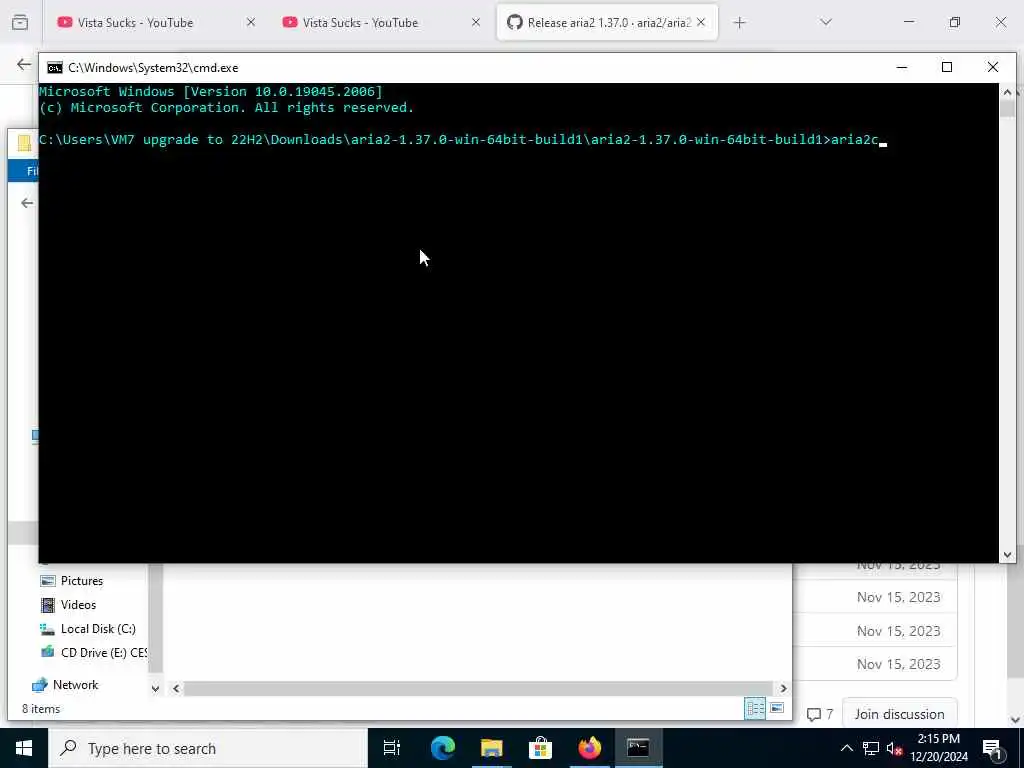Viewport: 1024px width, 768px height.
Task: Open Videos in Explorer sidebar
Action: click(78, 605)
